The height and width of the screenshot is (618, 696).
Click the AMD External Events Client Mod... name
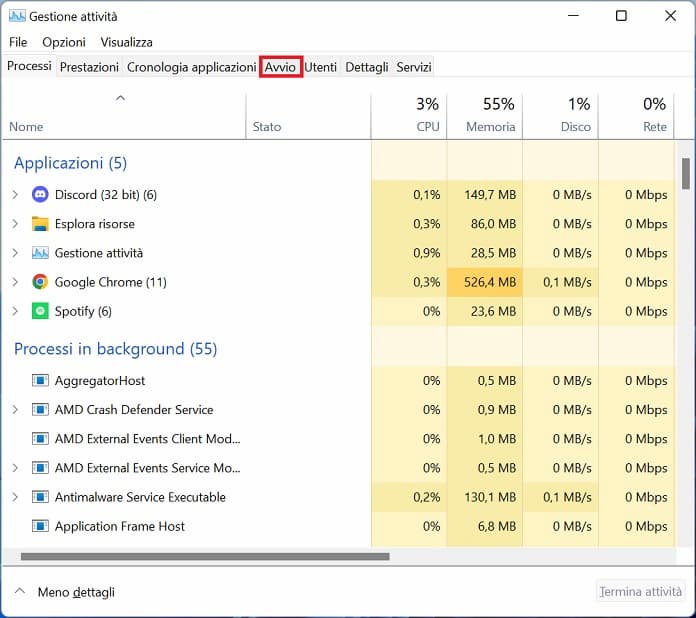147,439
